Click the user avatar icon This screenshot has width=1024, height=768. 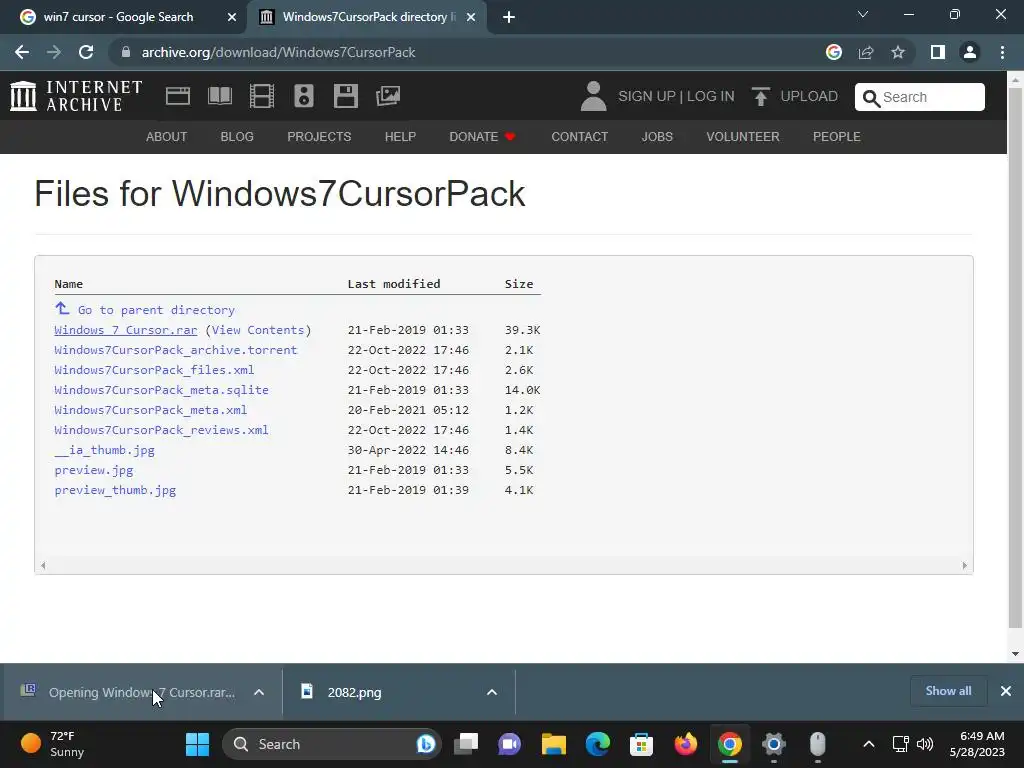pyautogui.click(x=593, y=96)
